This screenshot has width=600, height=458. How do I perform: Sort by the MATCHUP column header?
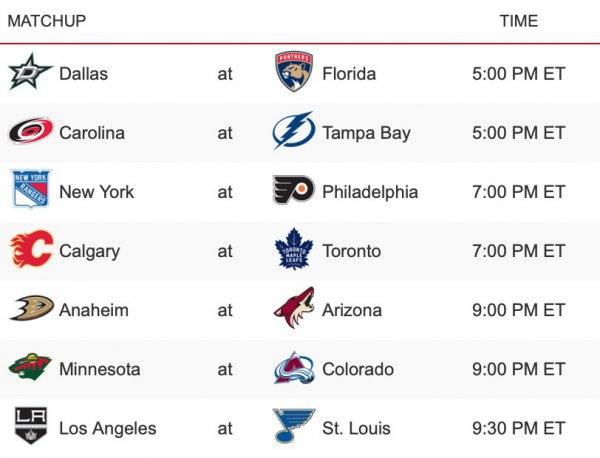click(x=46, y=21)
